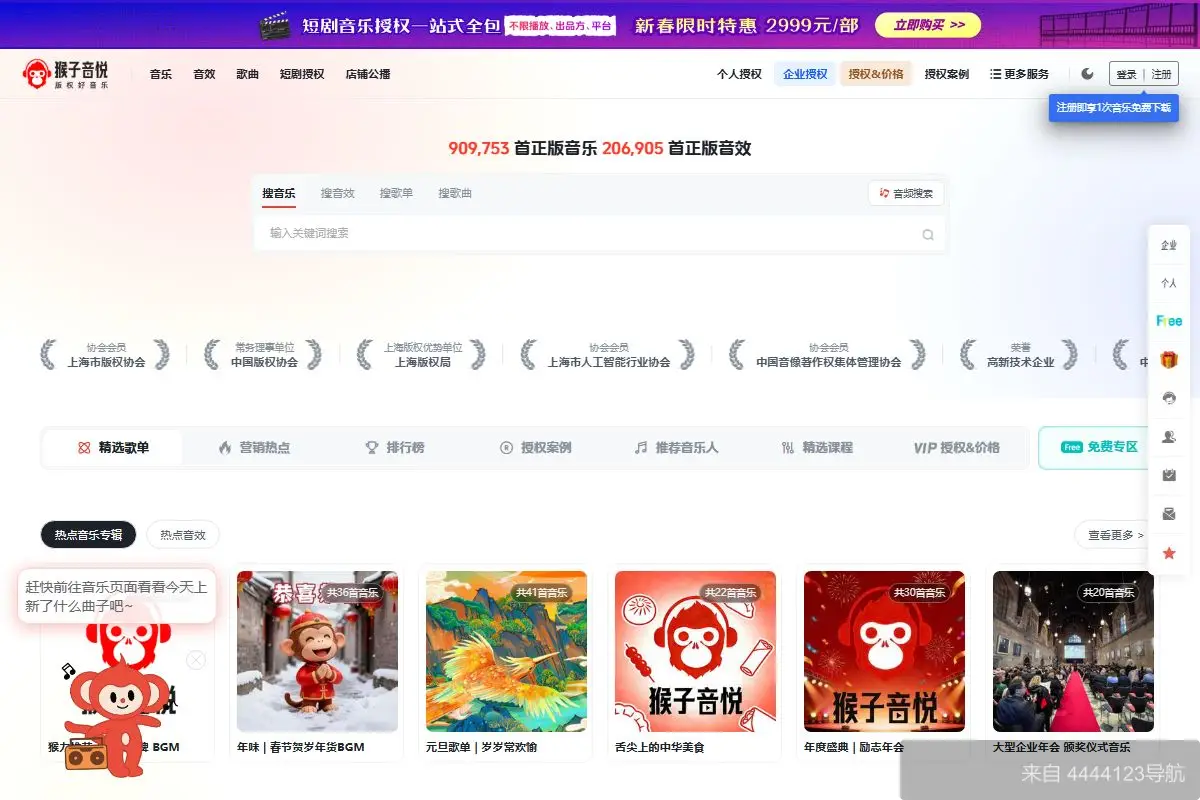Click the calendar icon in right sidebar

pos(1168,475)
